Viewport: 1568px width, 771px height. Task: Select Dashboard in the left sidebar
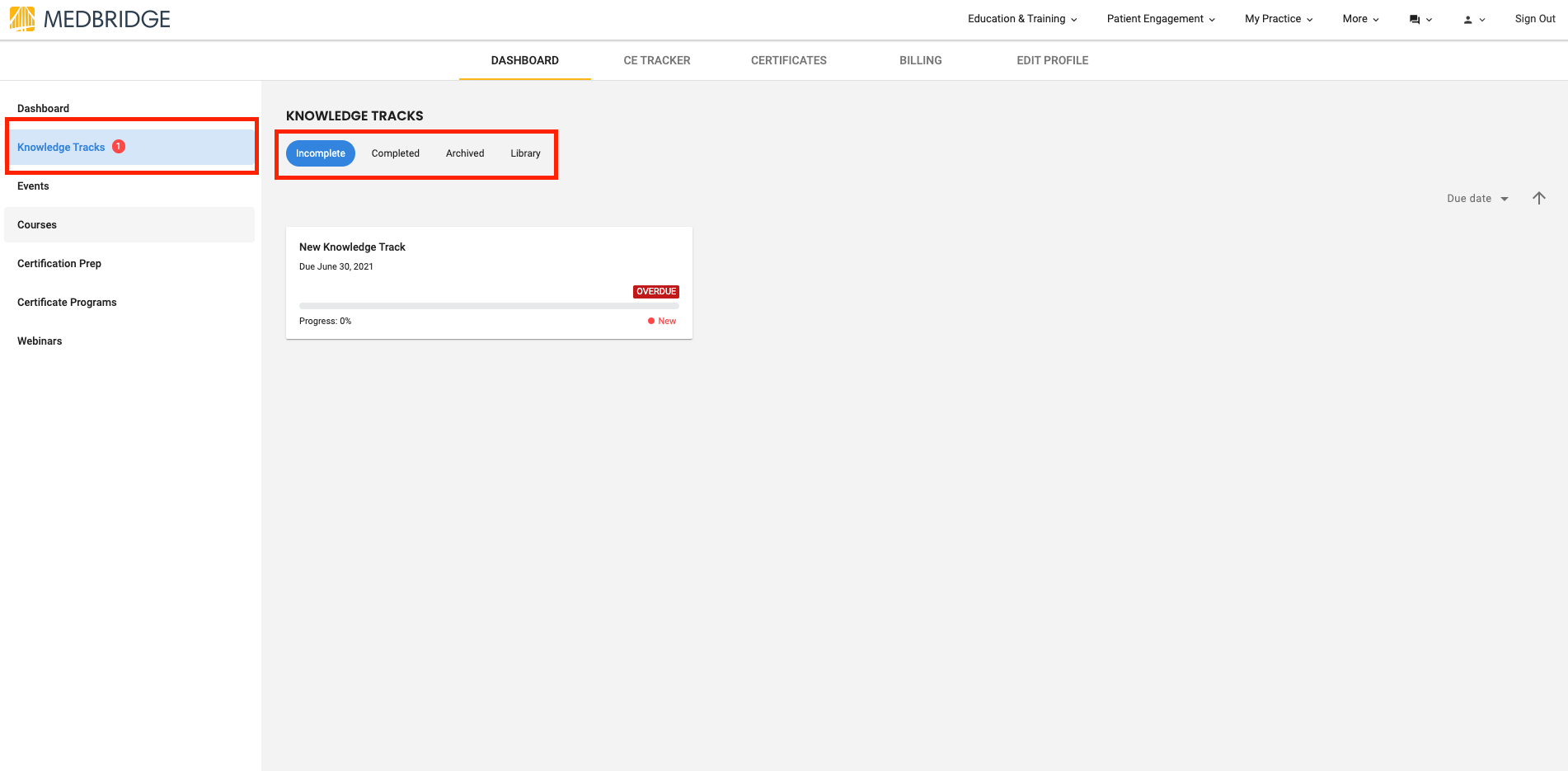[129, 108]
